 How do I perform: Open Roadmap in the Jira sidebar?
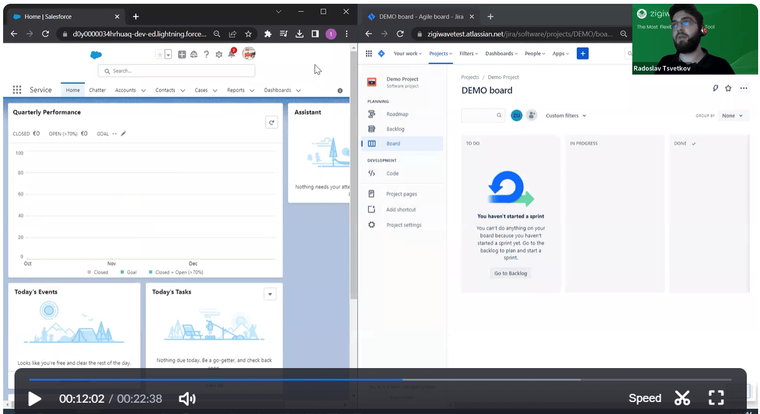tap(402, 114)
